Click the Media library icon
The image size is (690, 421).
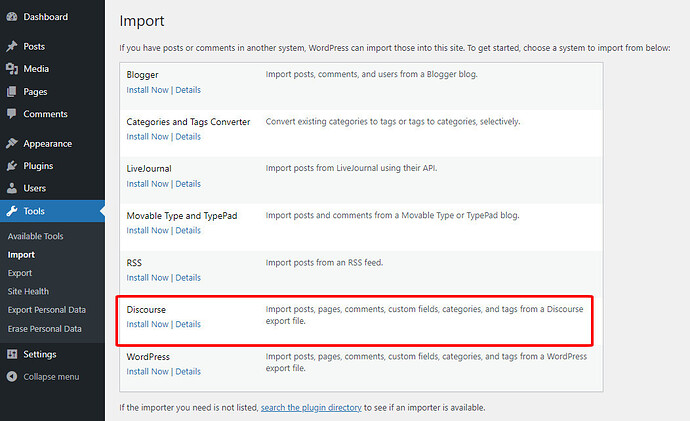pos(12,69)
